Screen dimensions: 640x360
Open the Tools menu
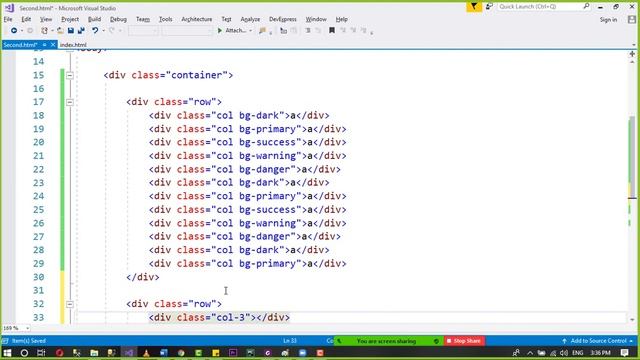[x=165, y=19]
